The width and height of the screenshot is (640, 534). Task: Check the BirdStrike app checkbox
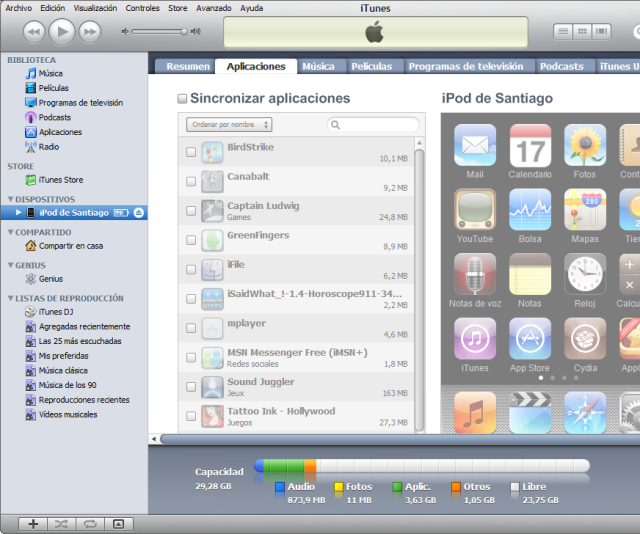point(191,152)
